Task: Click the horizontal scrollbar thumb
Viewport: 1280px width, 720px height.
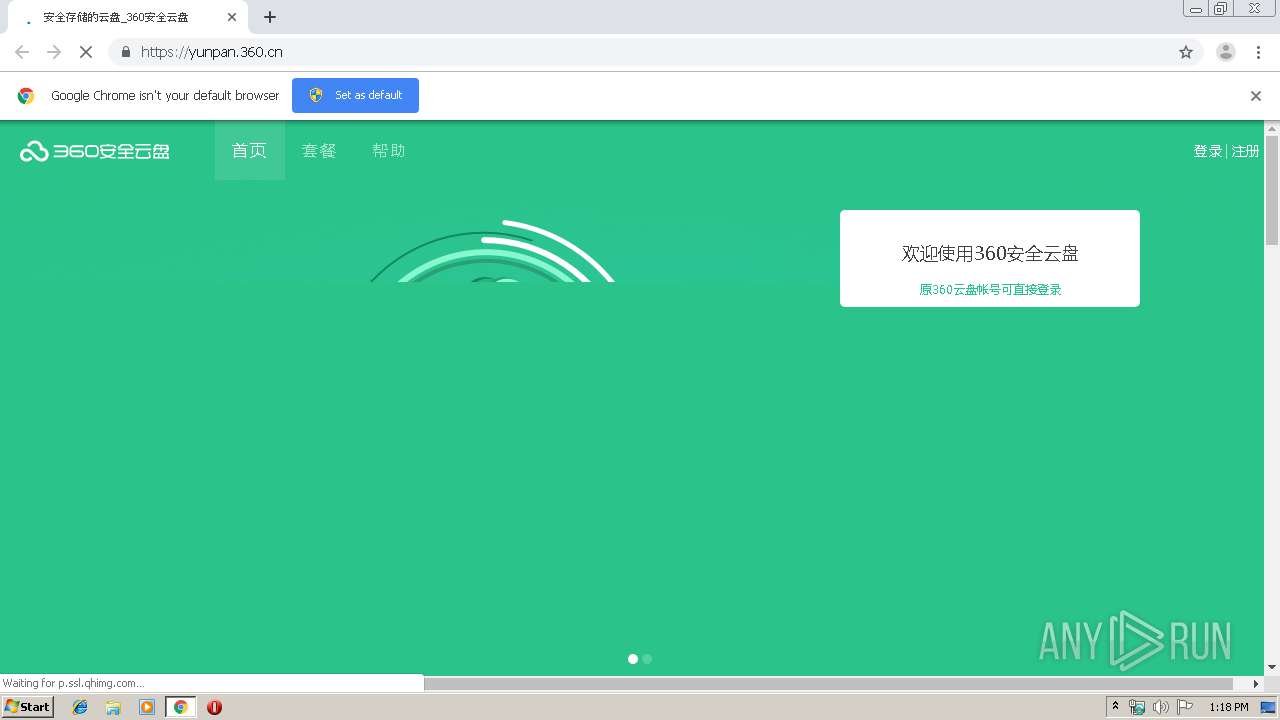Action: click(x=830, y=684)
